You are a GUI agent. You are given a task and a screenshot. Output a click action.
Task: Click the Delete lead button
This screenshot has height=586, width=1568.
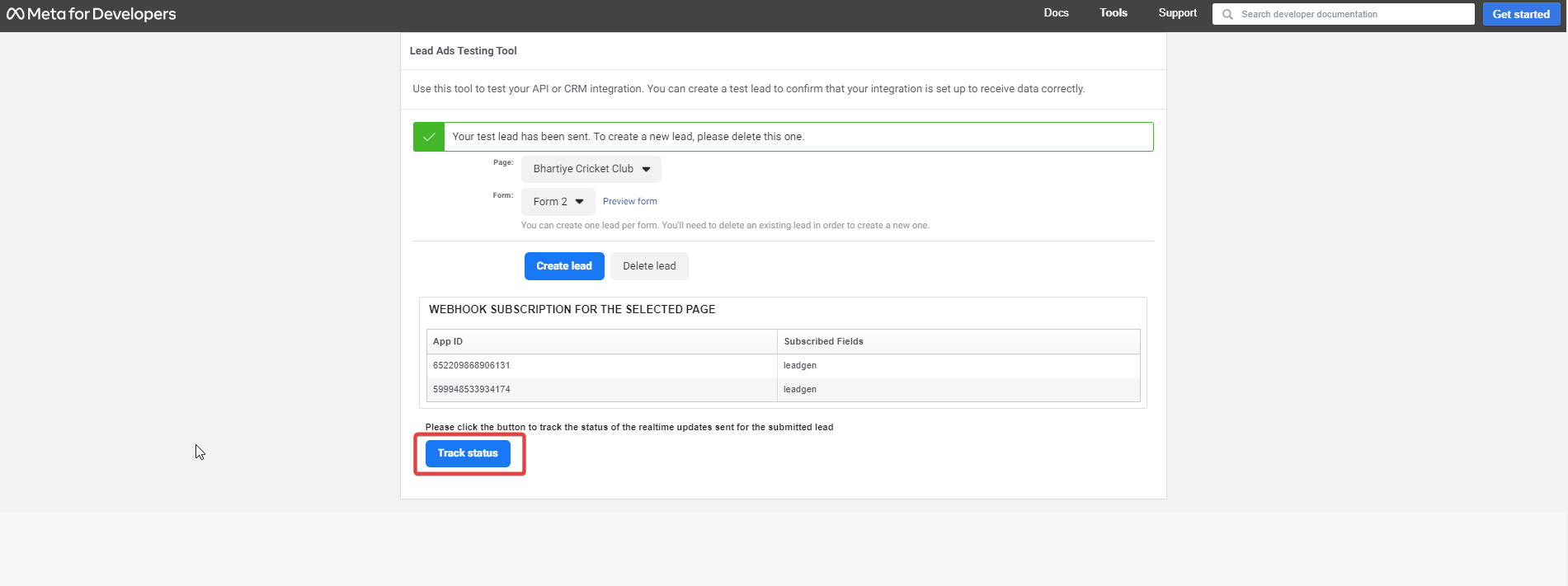click(x=649, y=266)
